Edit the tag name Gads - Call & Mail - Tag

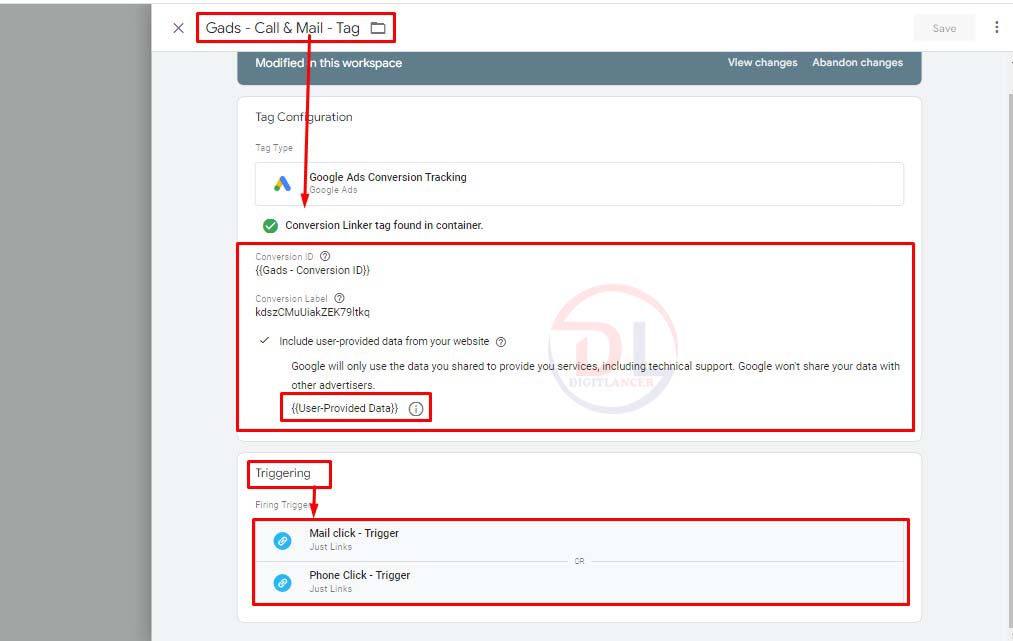point(282,28)
